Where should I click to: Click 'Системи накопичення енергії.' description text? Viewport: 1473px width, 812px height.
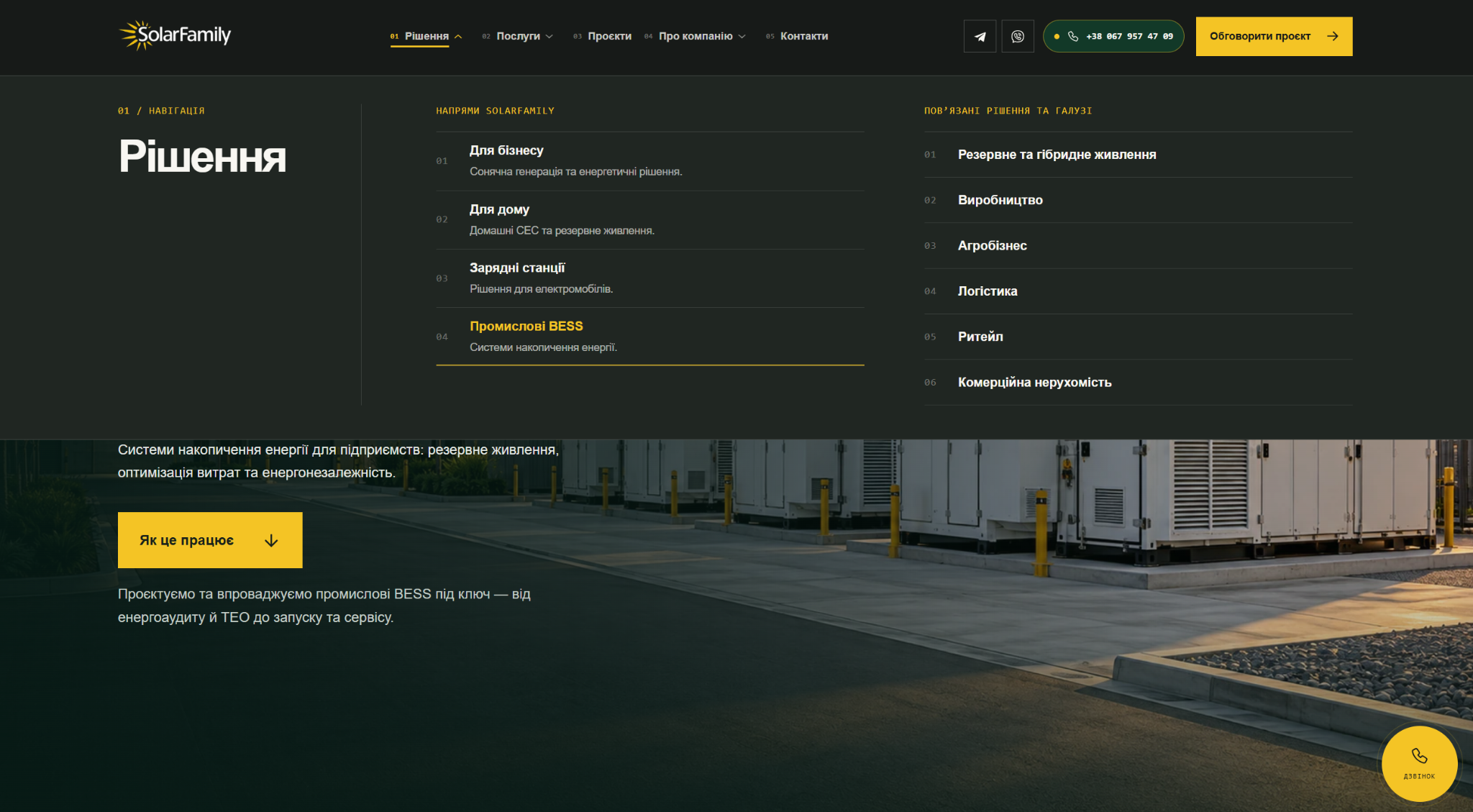click(543, 347)
